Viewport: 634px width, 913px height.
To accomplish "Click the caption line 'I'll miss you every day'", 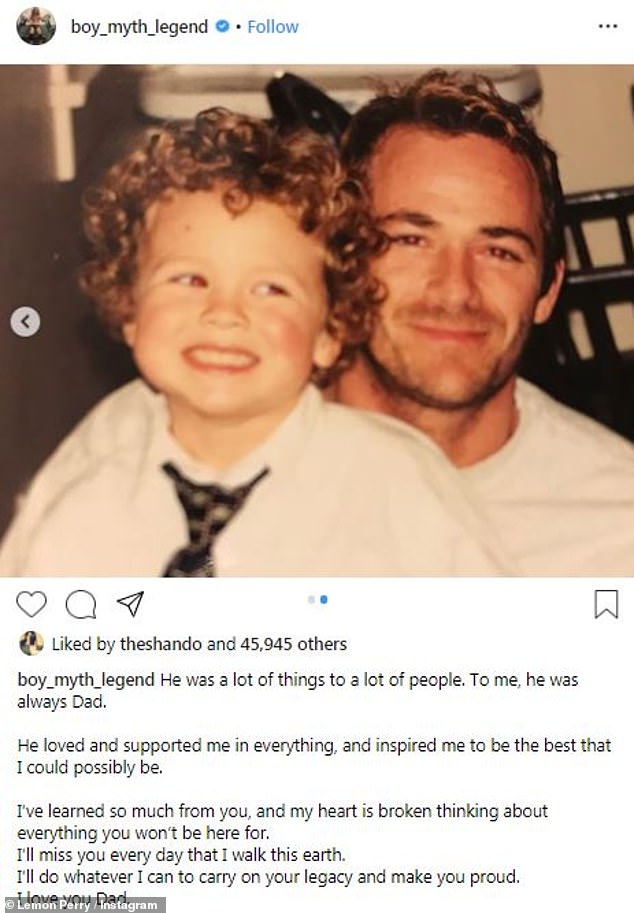I will coord(181,855).
